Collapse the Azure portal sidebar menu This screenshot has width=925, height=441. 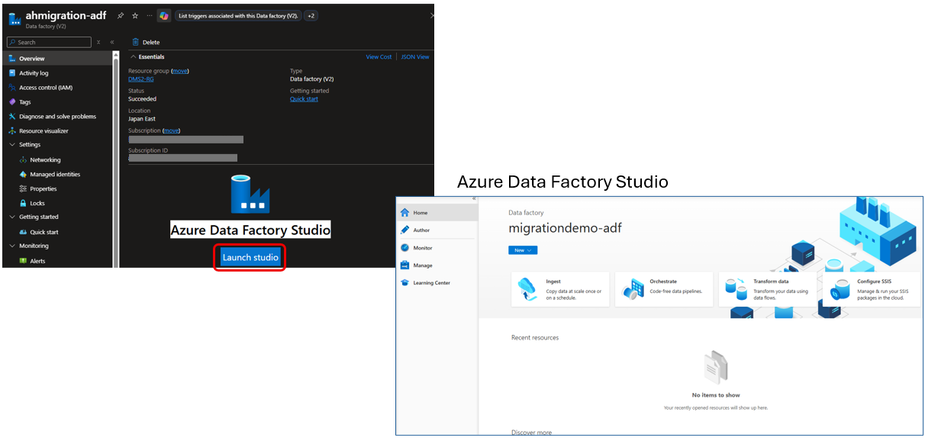pyautogui.click(x=111, y=42)
